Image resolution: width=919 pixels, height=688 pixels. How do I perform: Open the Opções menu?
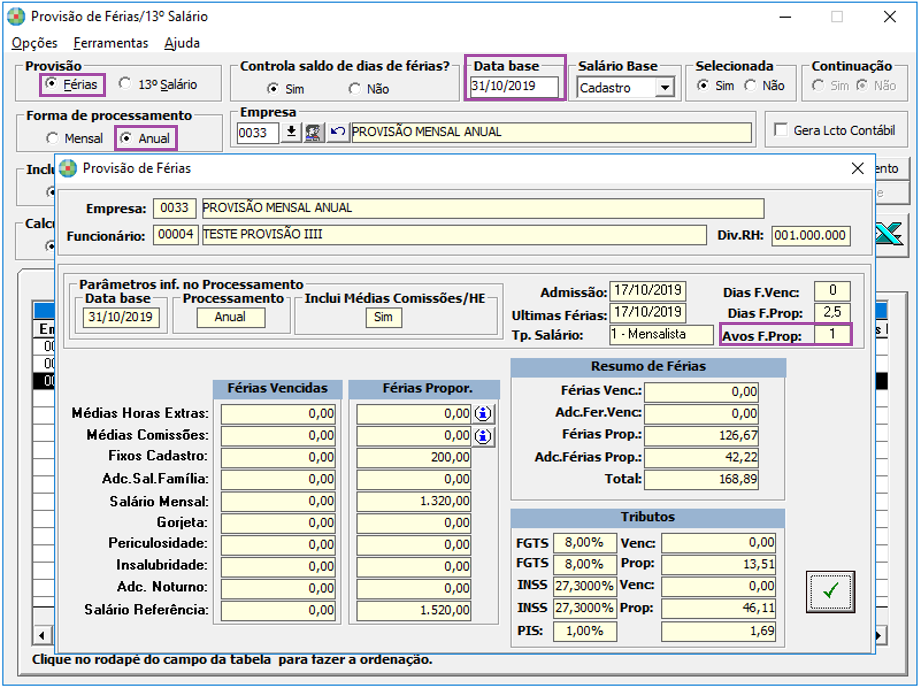[x=35, y=43]
